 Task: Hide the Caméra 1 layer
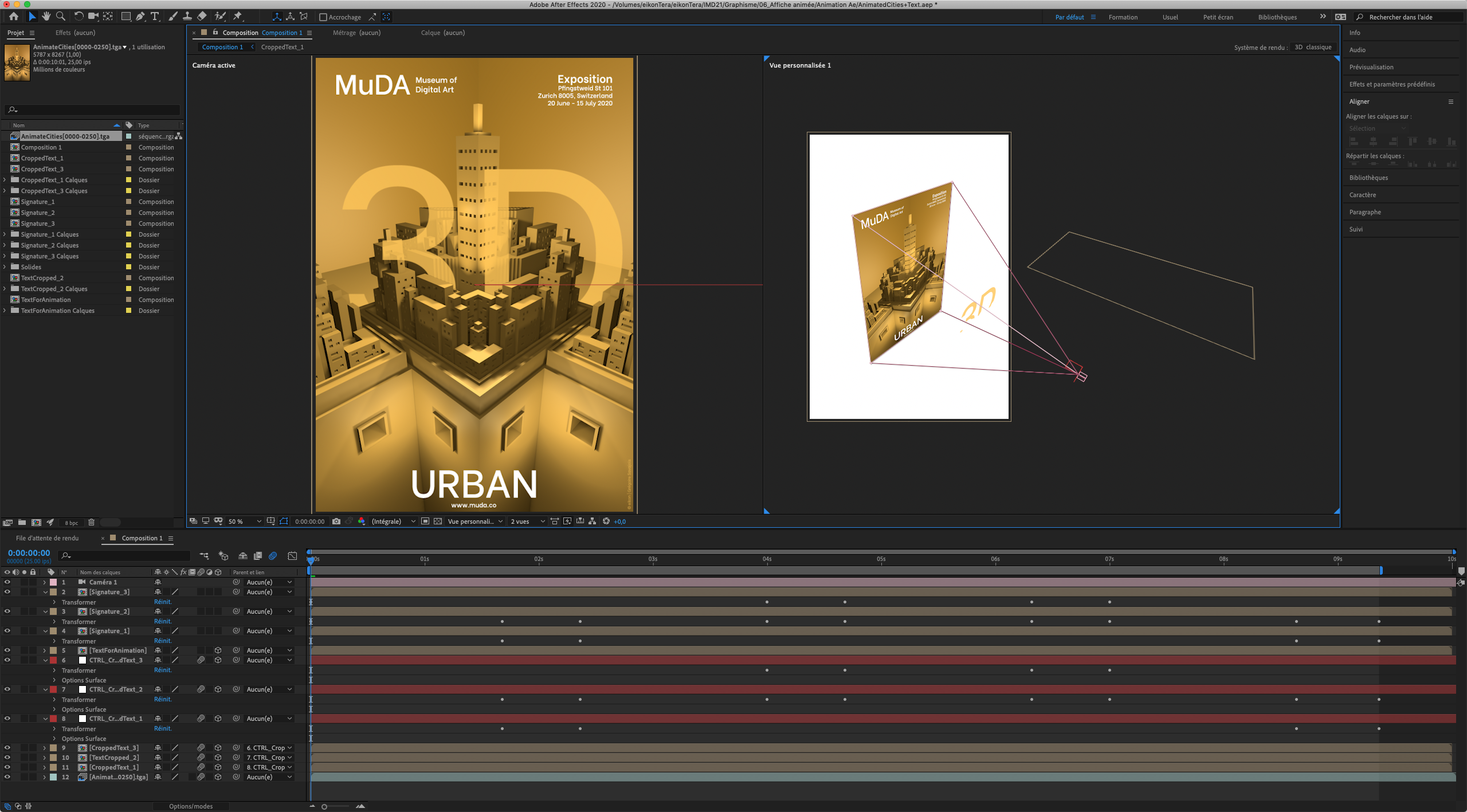click(x=7, y=582)
